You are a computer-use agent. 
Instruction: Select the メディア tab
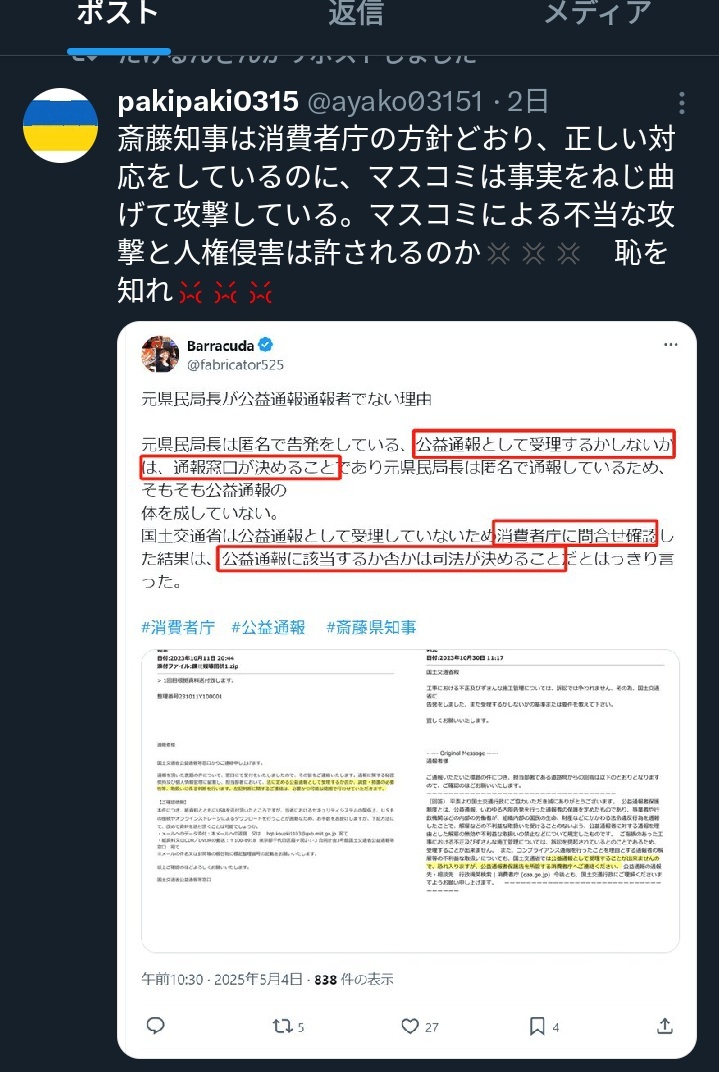[x=597, y=14]
